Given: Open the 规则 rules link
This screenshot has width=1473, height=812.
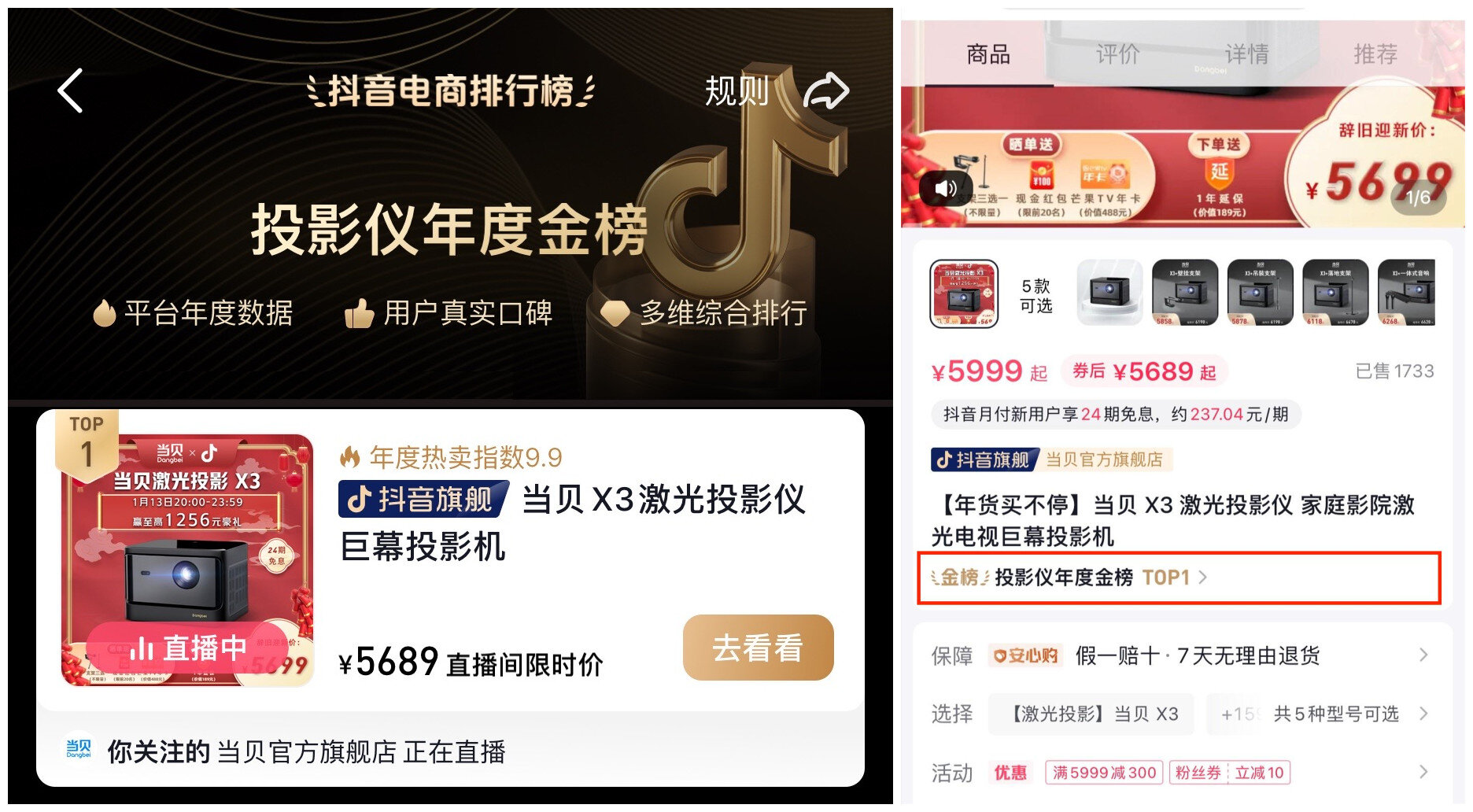Looking at the screenshot, I should pyautogui.click(x=736, y=91).
